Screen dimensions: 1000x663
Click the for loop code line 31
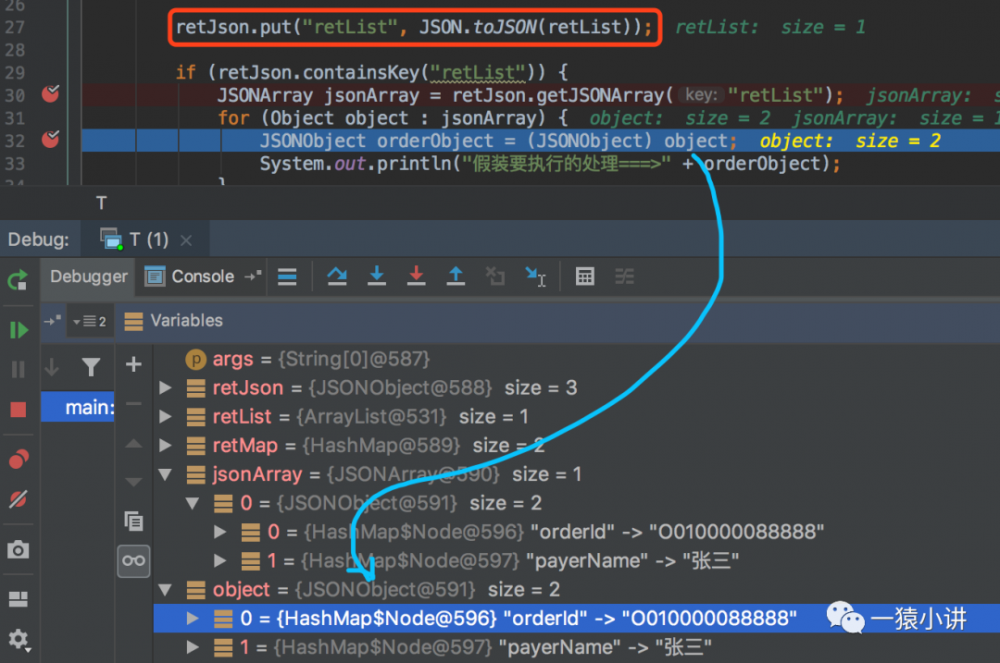[x=393, y=119]
